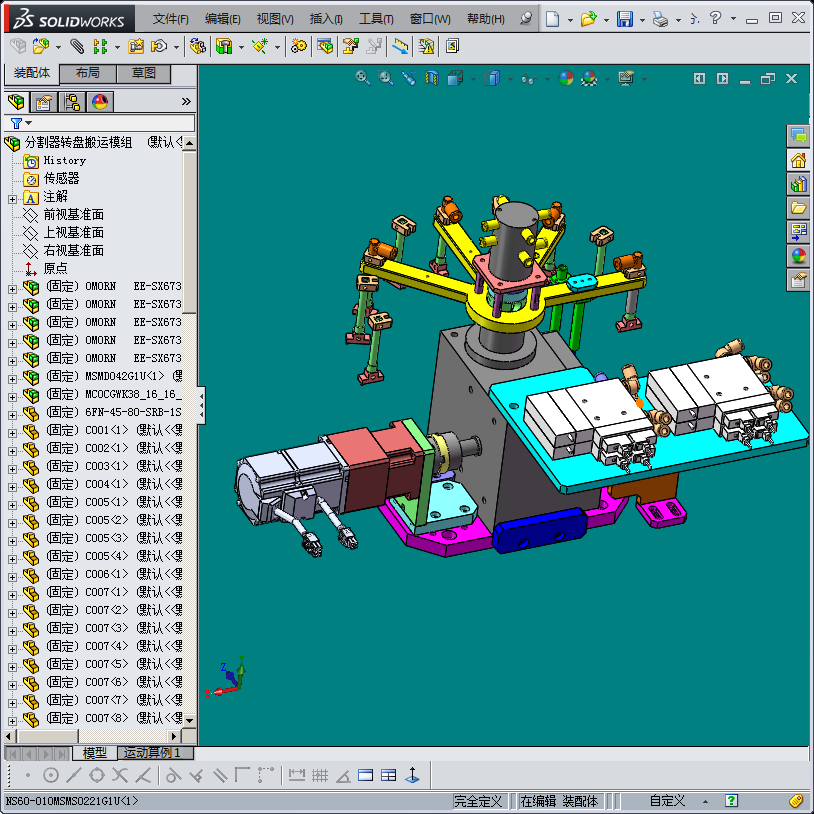The height and width of the screenshot is (814, 814).
Task: Open the Open-file dropdown arrow
Action: (606, 20)
